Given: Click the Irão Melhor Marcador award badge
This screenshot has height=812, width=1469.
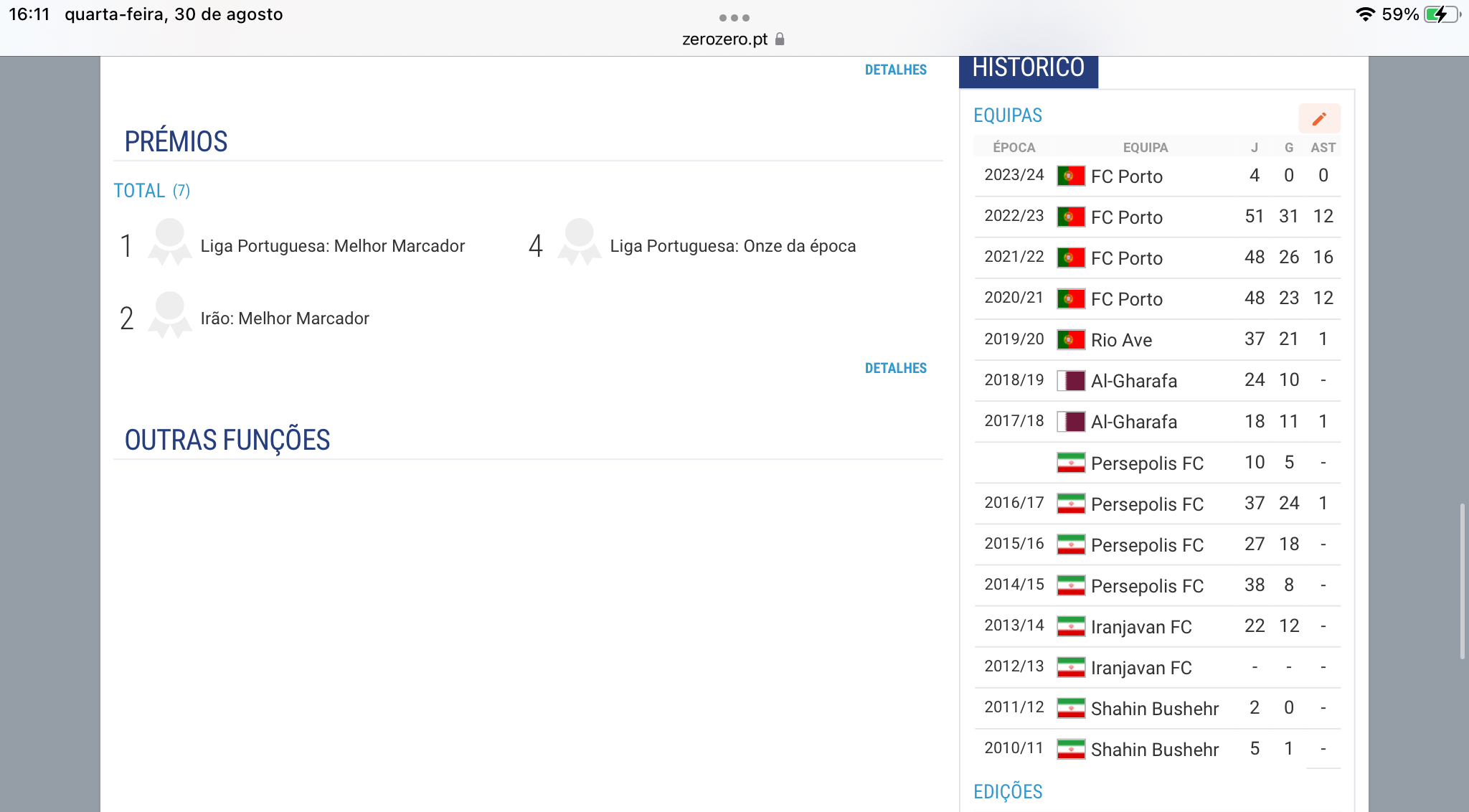Looking at the screenshot, I should tap(170, 315).
